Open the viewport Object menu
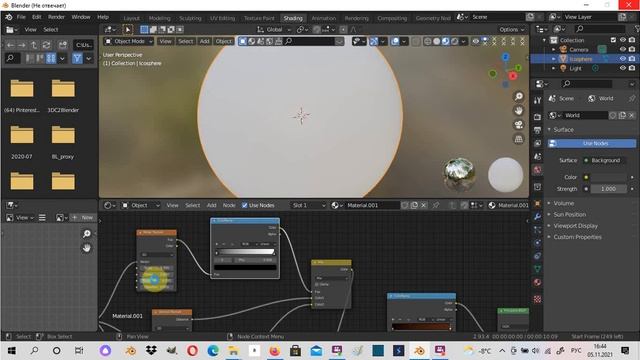This screenshot has height=360, width=640. 224,41
